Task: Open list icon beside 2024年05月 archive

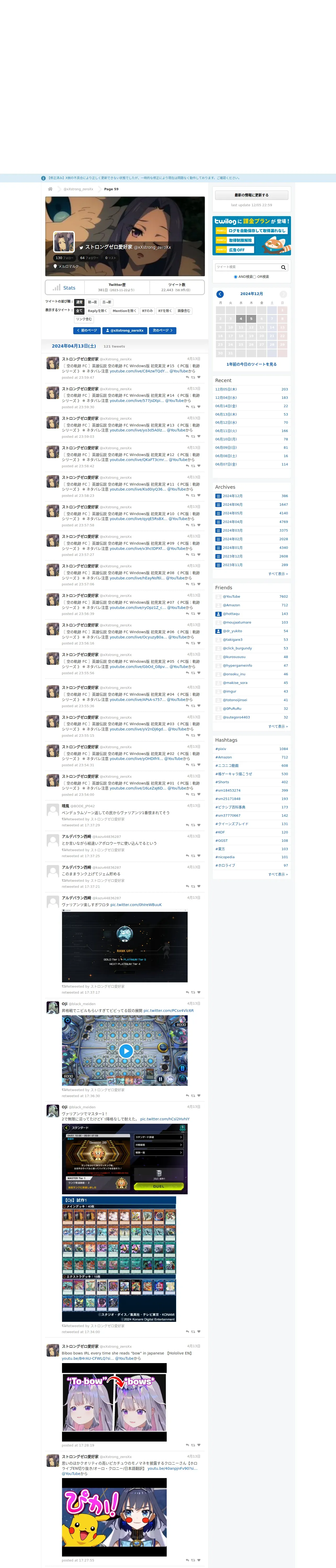Action: [218, 513]
